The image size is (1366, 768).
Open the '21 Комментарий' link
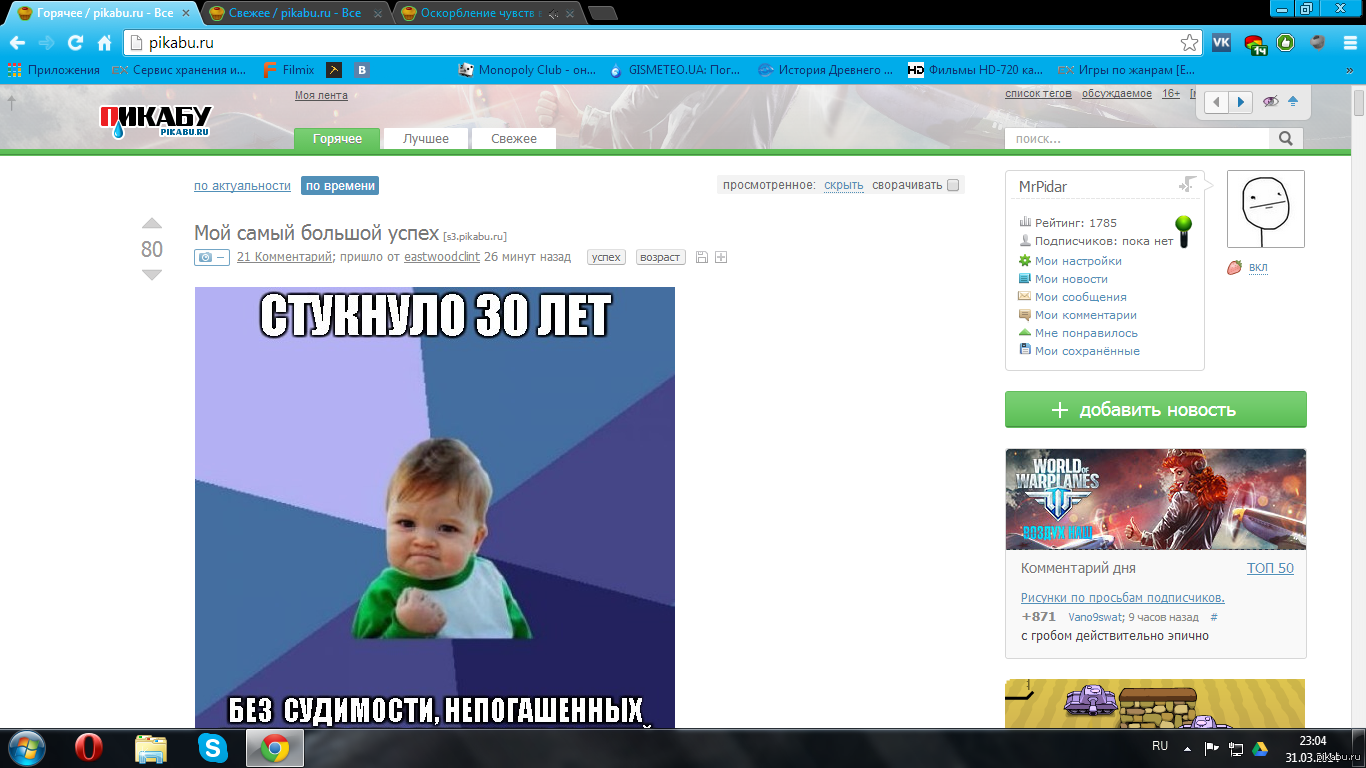click(x=284, y=257)
